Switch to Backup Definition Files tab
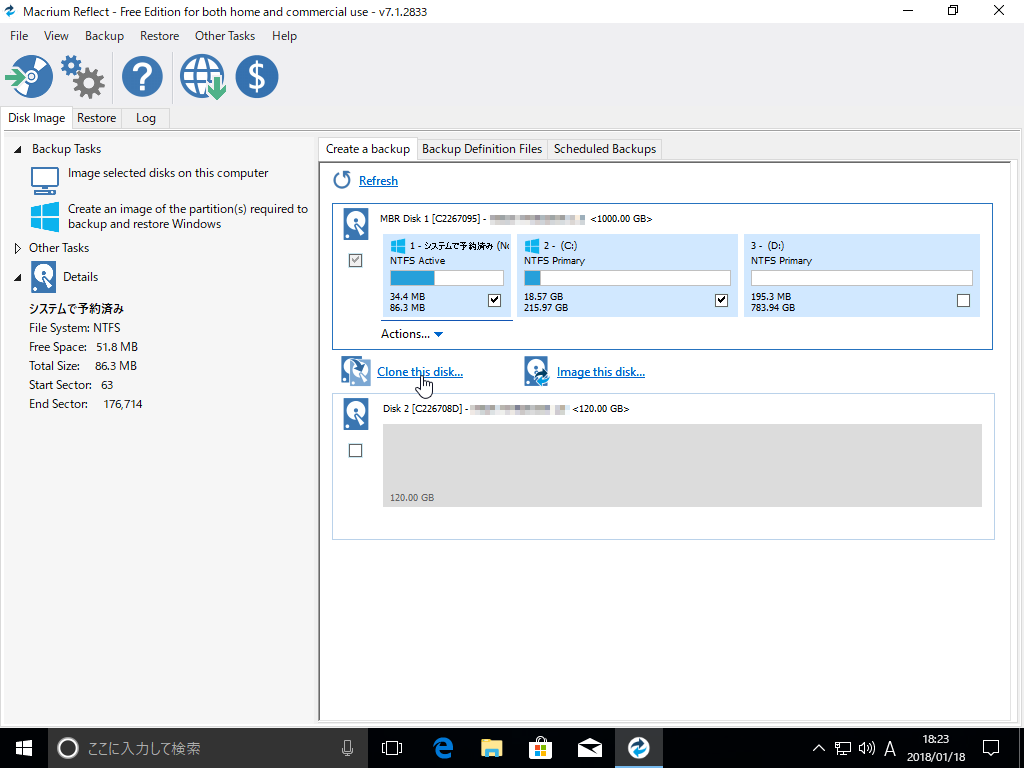The image size is (1024, 768). [x=482, y=149]
